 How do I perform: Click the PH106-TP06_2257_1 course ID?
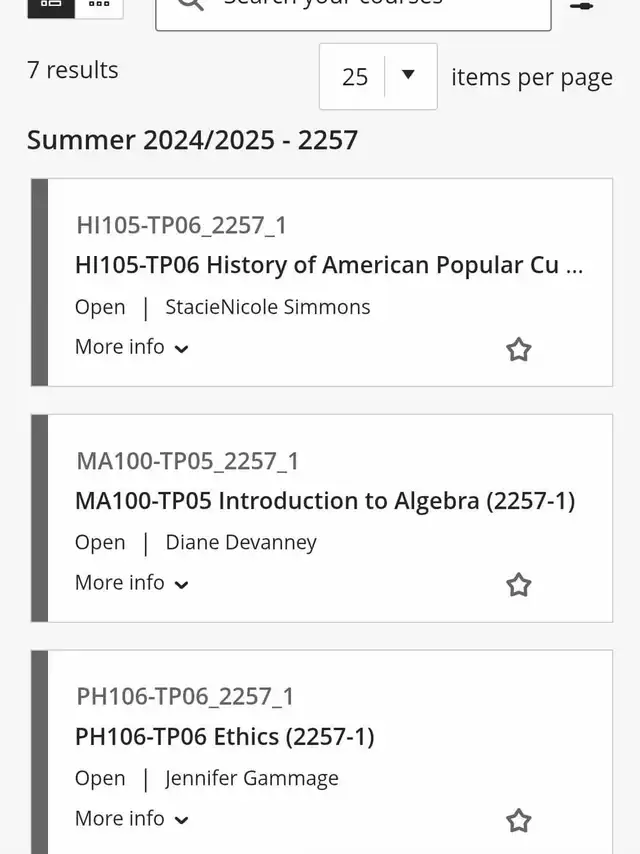pos(185,697)
